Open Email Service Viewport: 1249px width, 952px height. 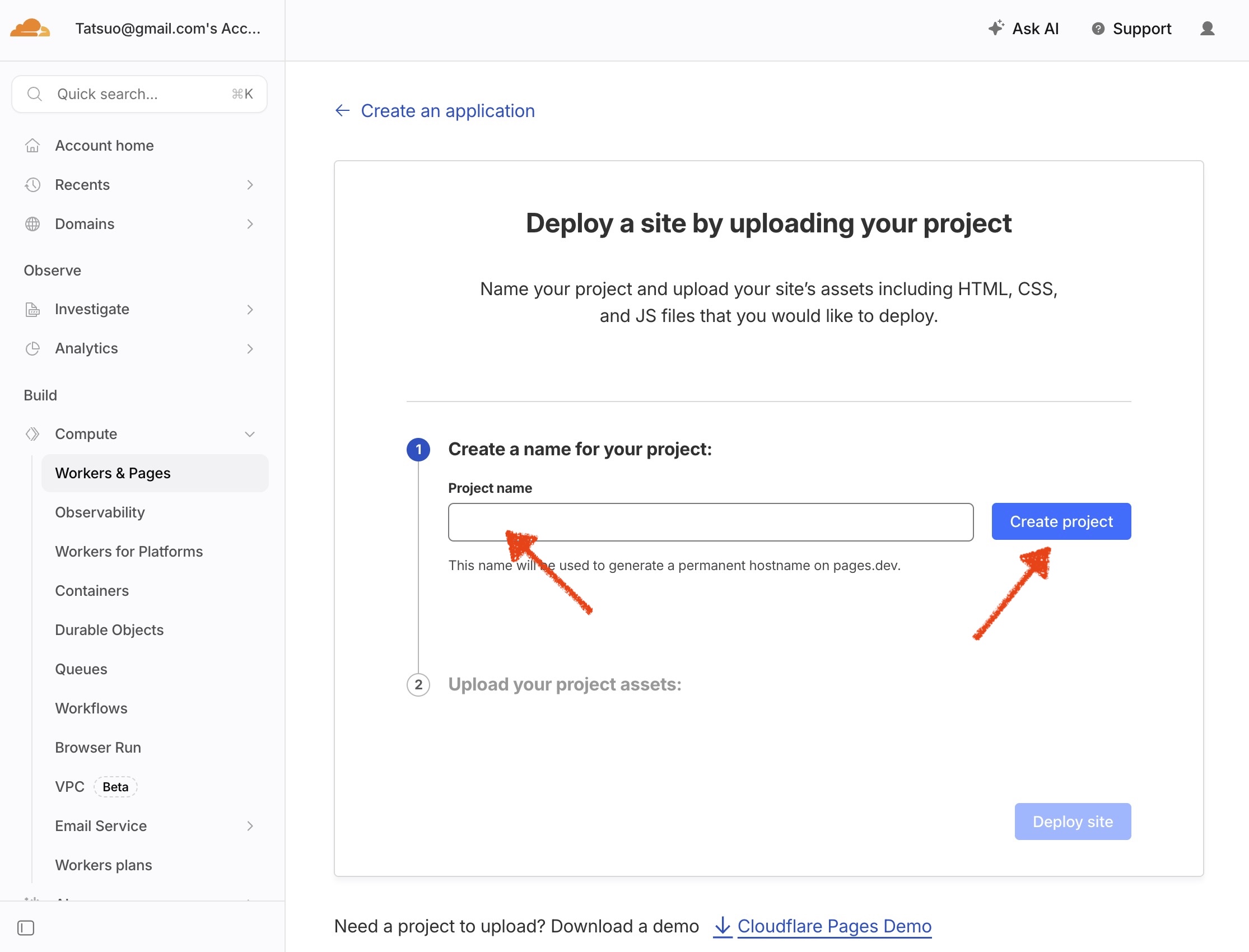101,826
